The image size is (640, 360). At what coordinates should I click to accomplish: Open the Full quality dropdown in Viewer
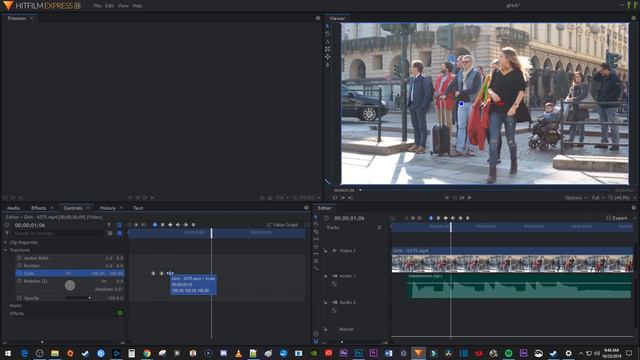click(598, 198)
